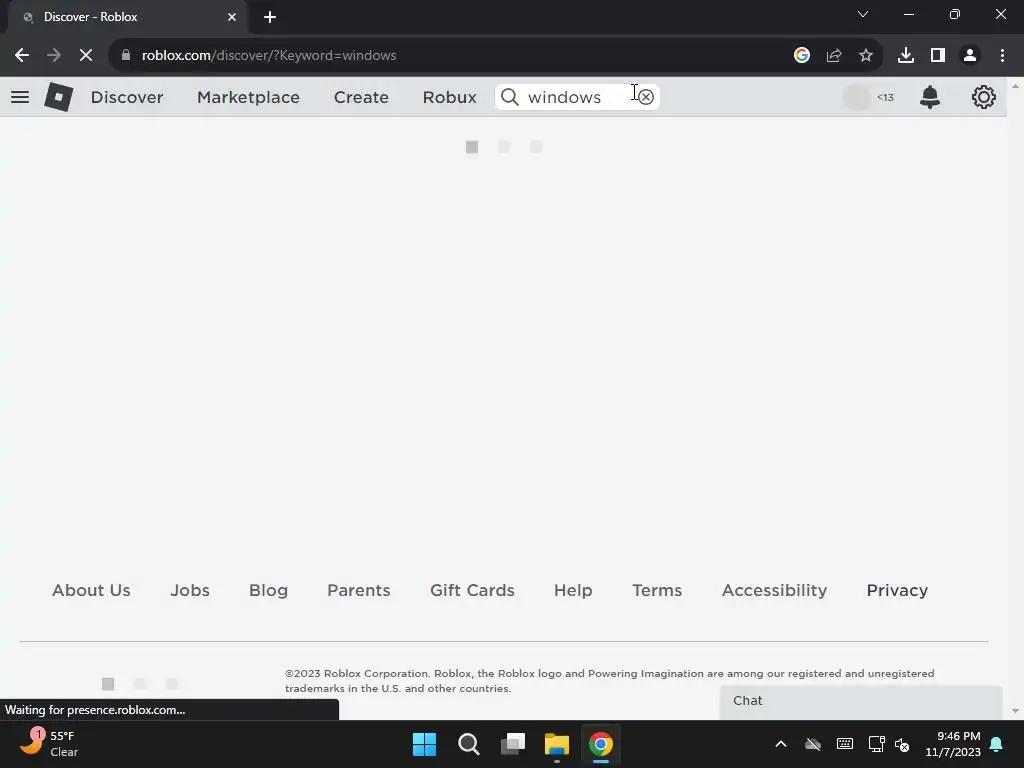Open Chrome downloads
1024x768 pixels.
click(x=906, y=56)
